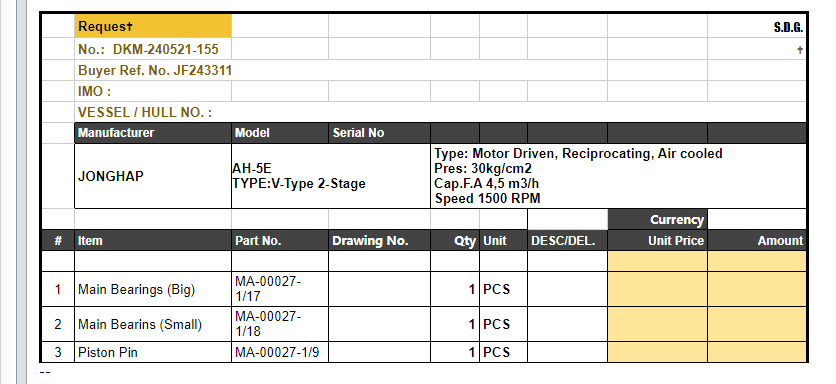Click the DESC/DEL. column header
836x384 pixels.
pyautogui.click(x=567, y=241)
